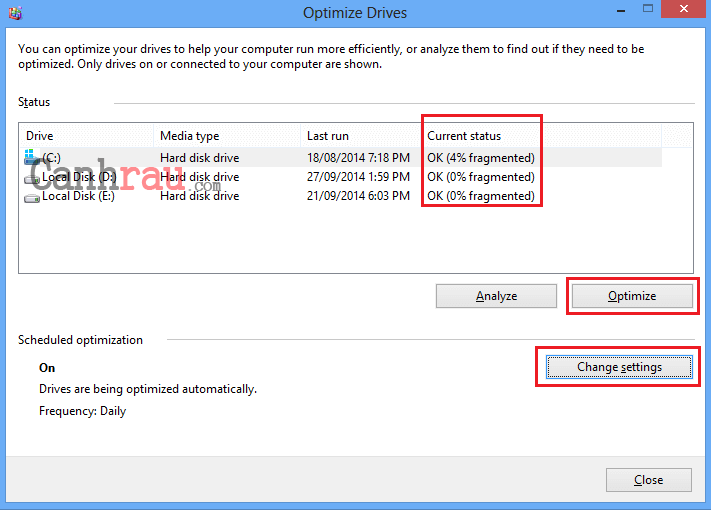Close the window with the red X button
This screenshot has width=711, height=510.
tap(684, 9)
